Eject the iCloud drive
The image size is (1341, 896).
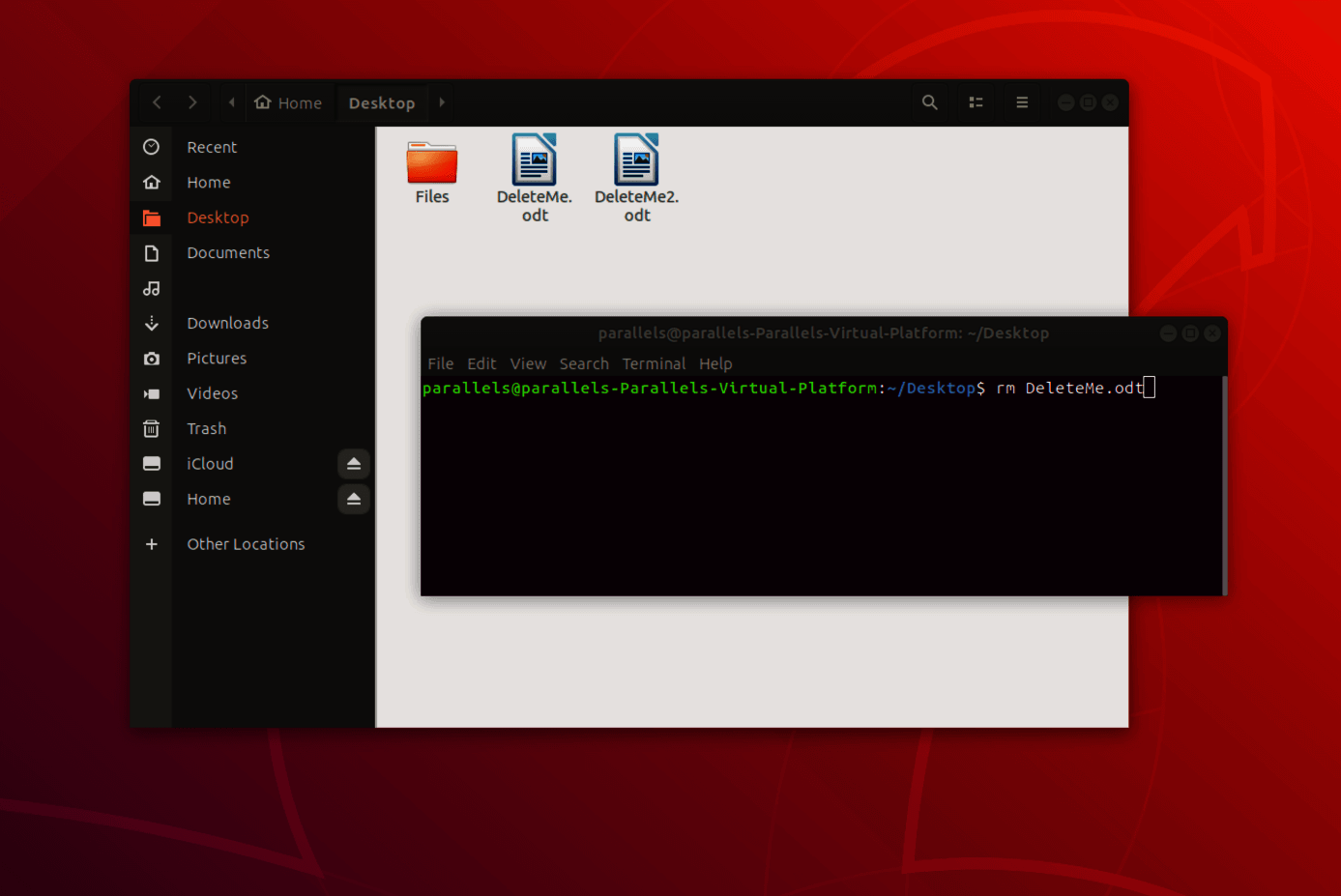[353, 463]
